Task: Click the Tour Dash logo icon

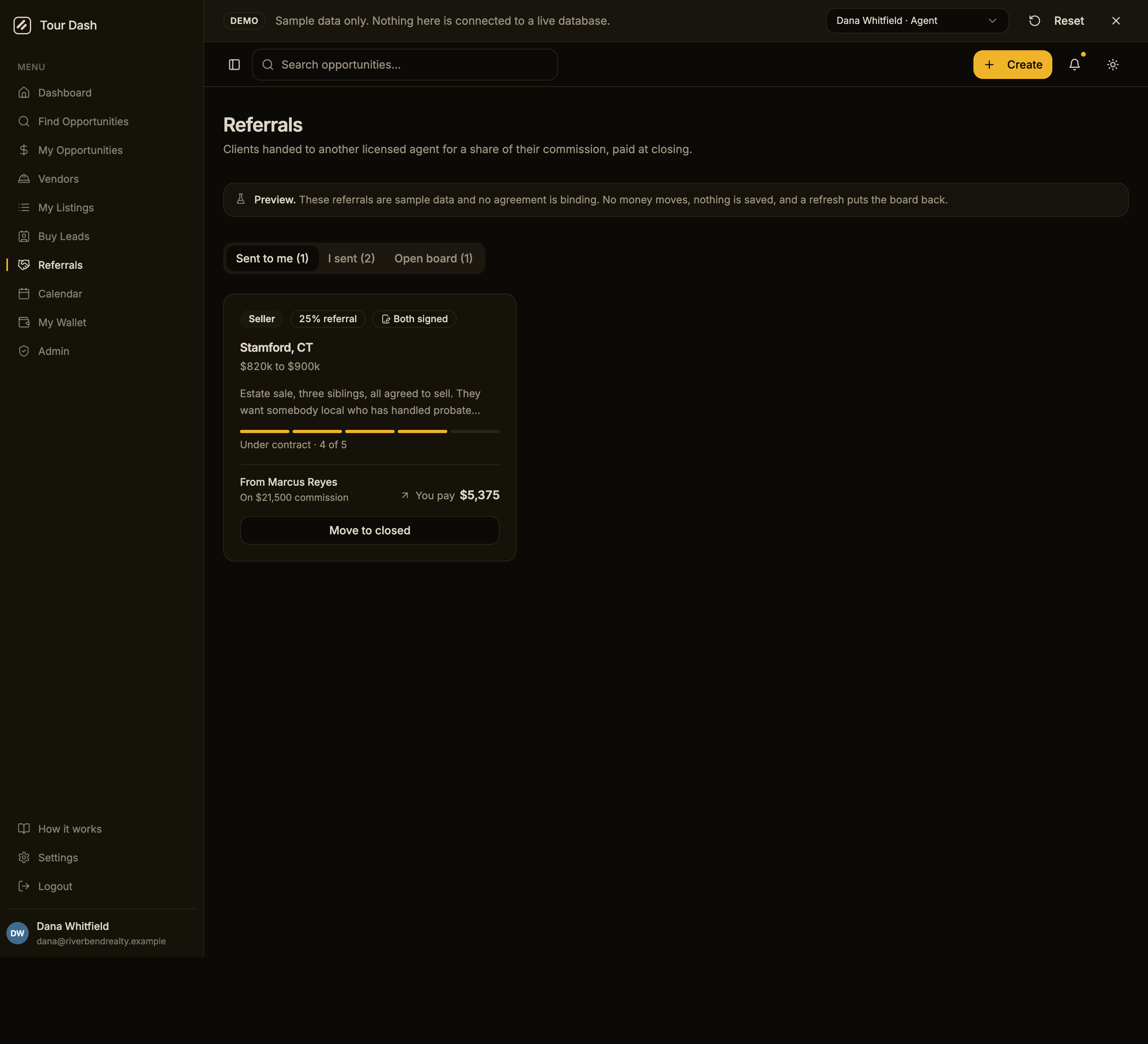Action: click(22, 25)
